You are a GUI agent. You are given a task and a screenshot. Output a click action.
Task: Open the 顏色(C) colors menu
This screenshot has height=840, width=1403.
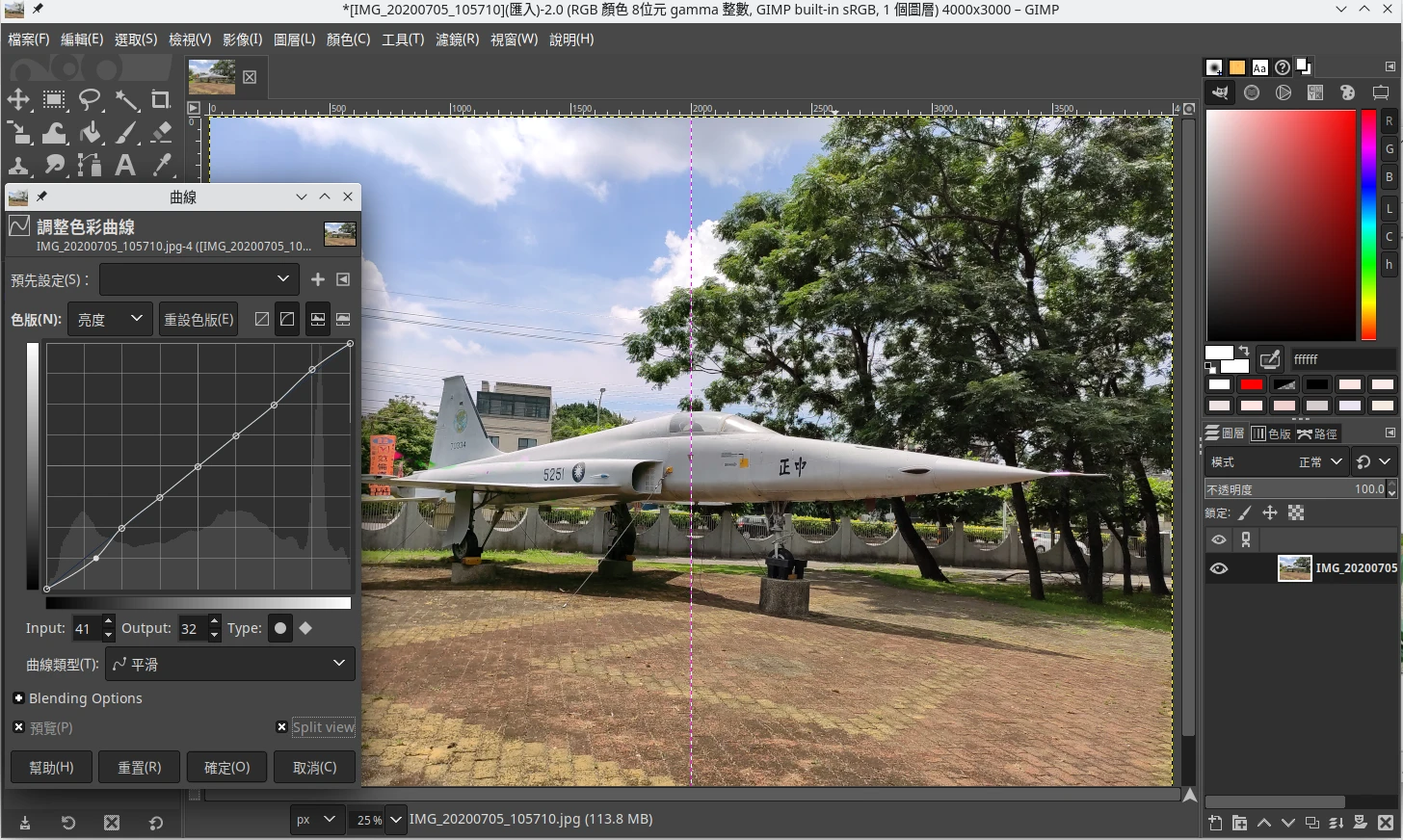click(348, 39)
